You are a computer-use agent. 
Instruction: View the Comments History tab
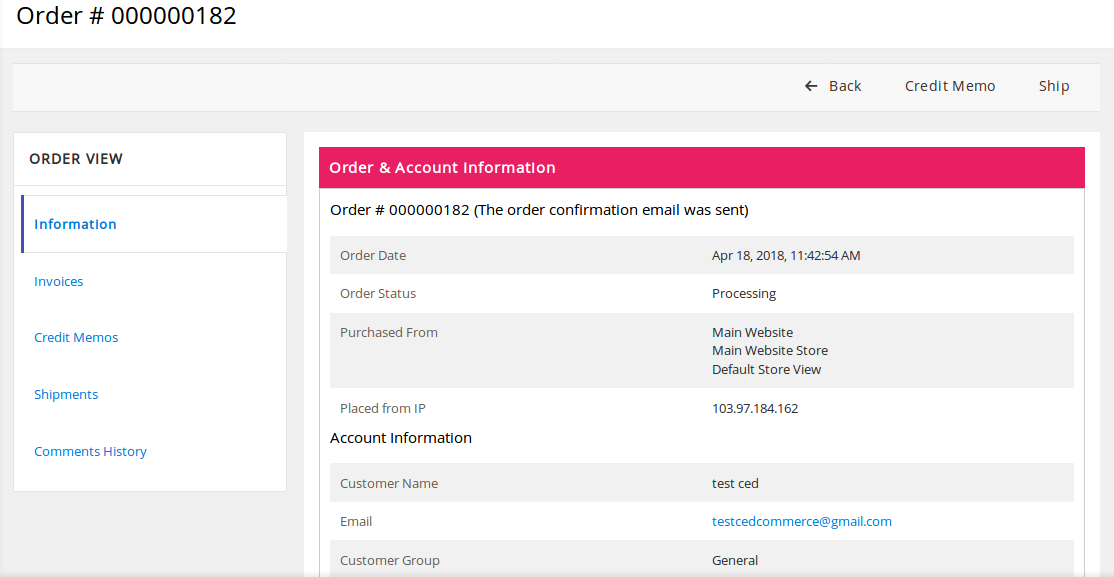(90, 451)
